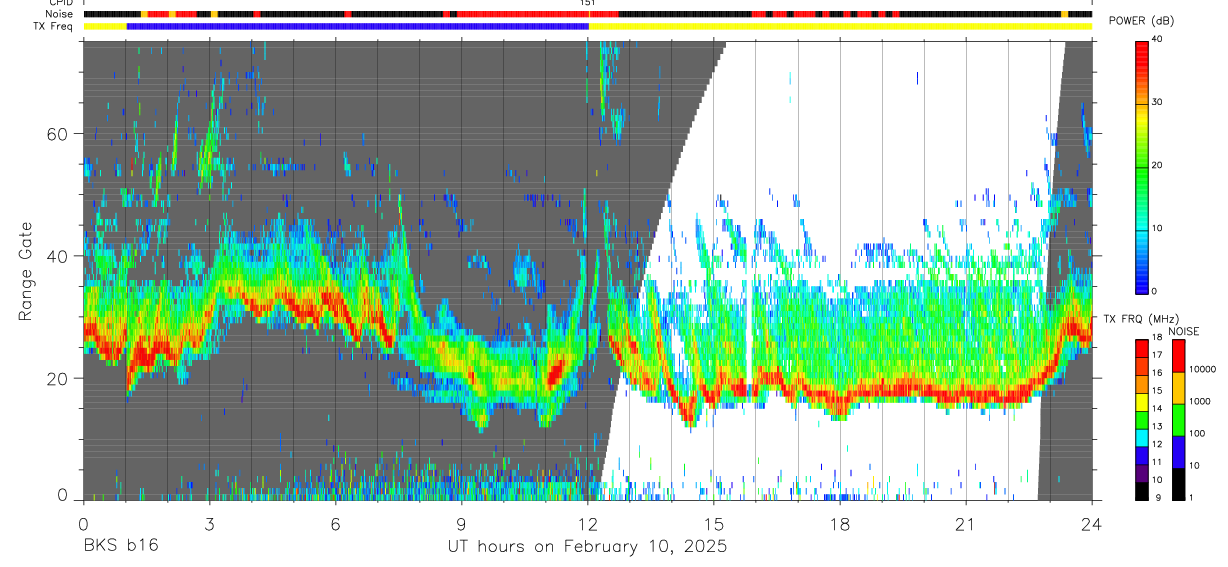This screenshot has width=1228, height=567.
Task: Select the 18 MHz label on TX scale
Action: pyautogui.click(x=1157, y=338)
